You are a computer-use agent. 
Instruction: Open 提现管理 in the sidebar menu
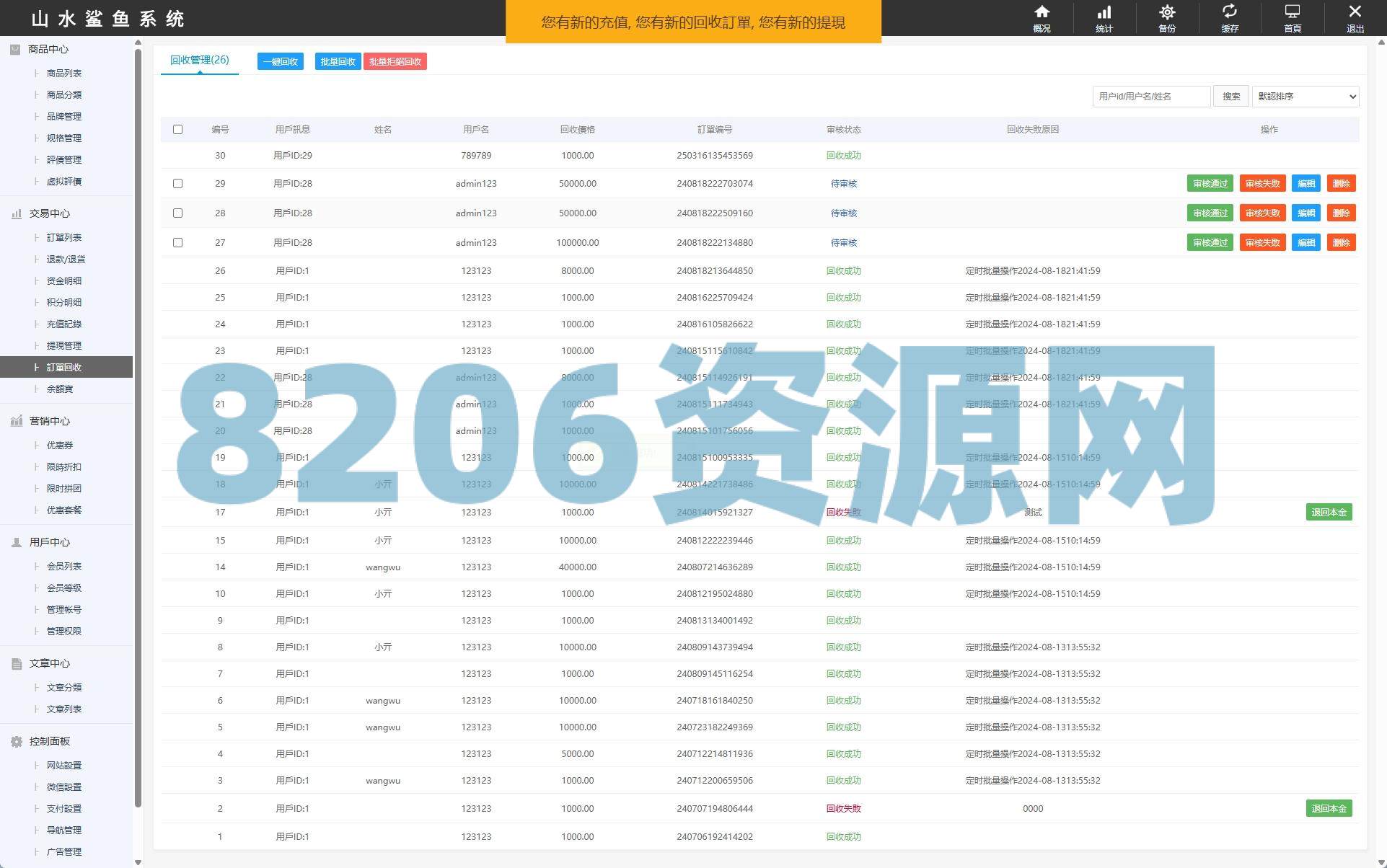63,346
